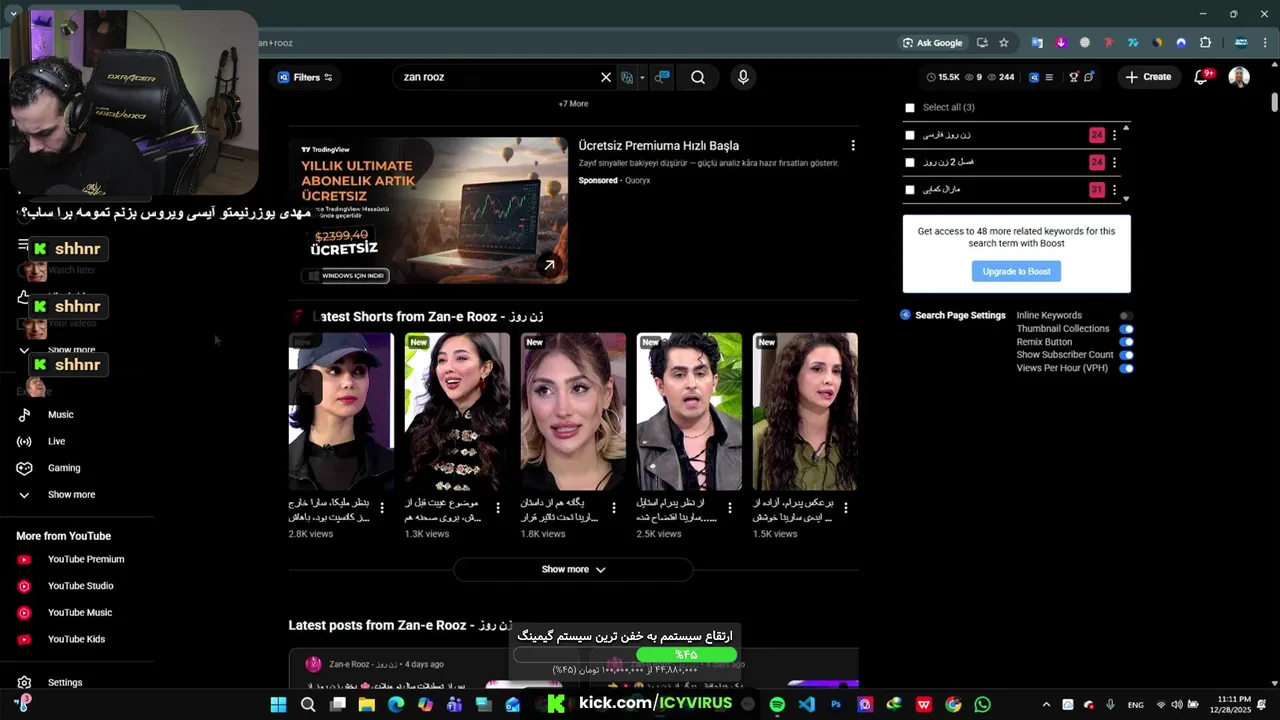
Task: Open the Filters button
Action: [305, 77]
